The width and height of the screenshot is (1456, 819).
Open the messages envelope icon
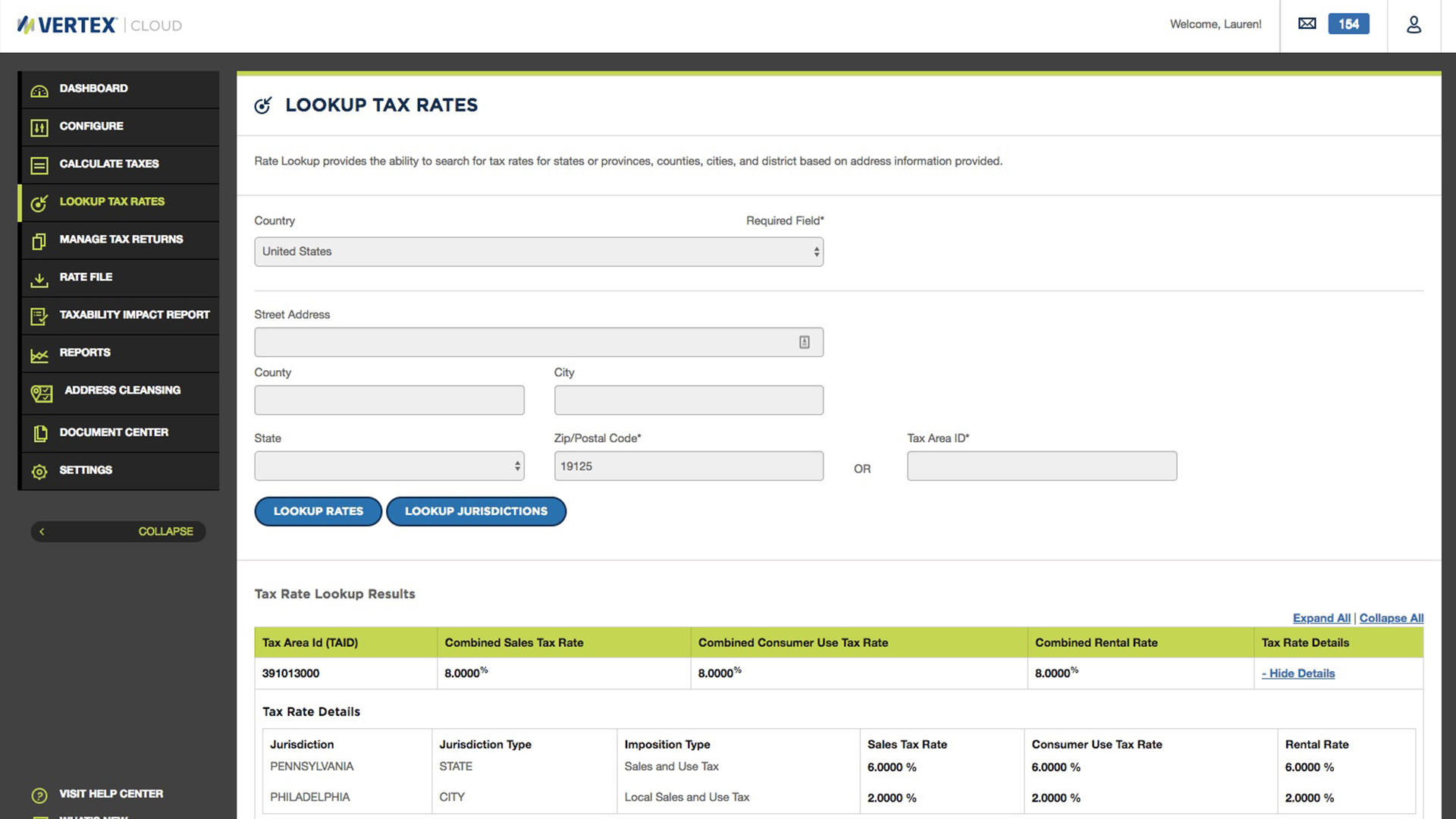1307,24
